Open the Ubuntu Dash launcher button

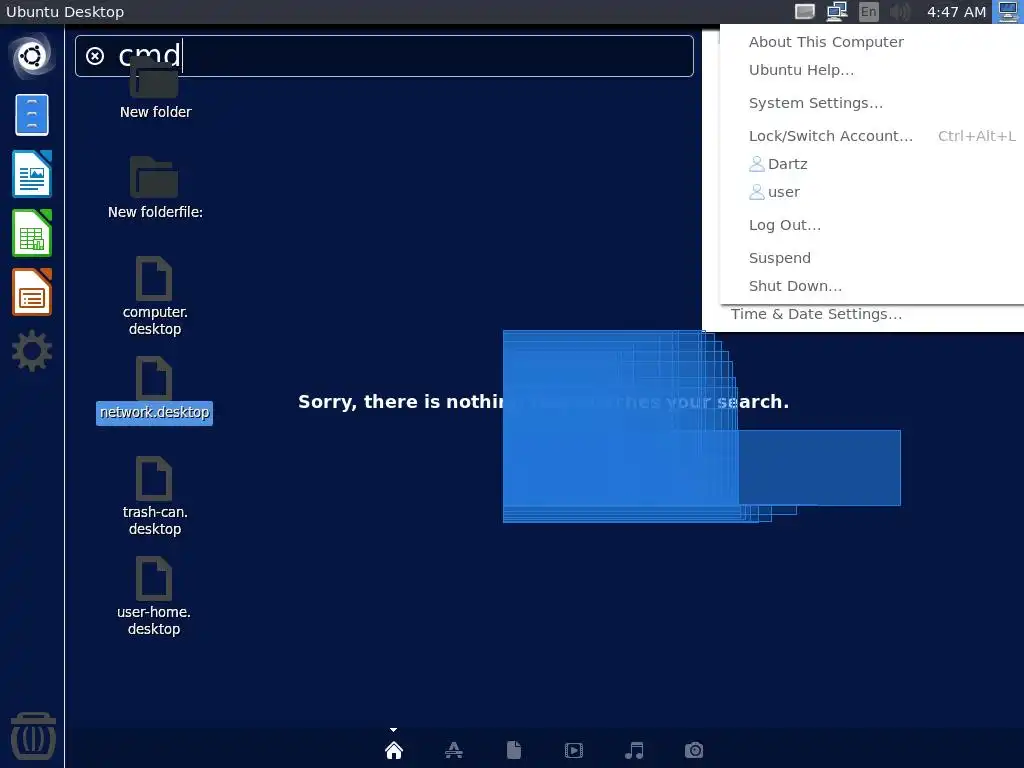click(31, 56)
